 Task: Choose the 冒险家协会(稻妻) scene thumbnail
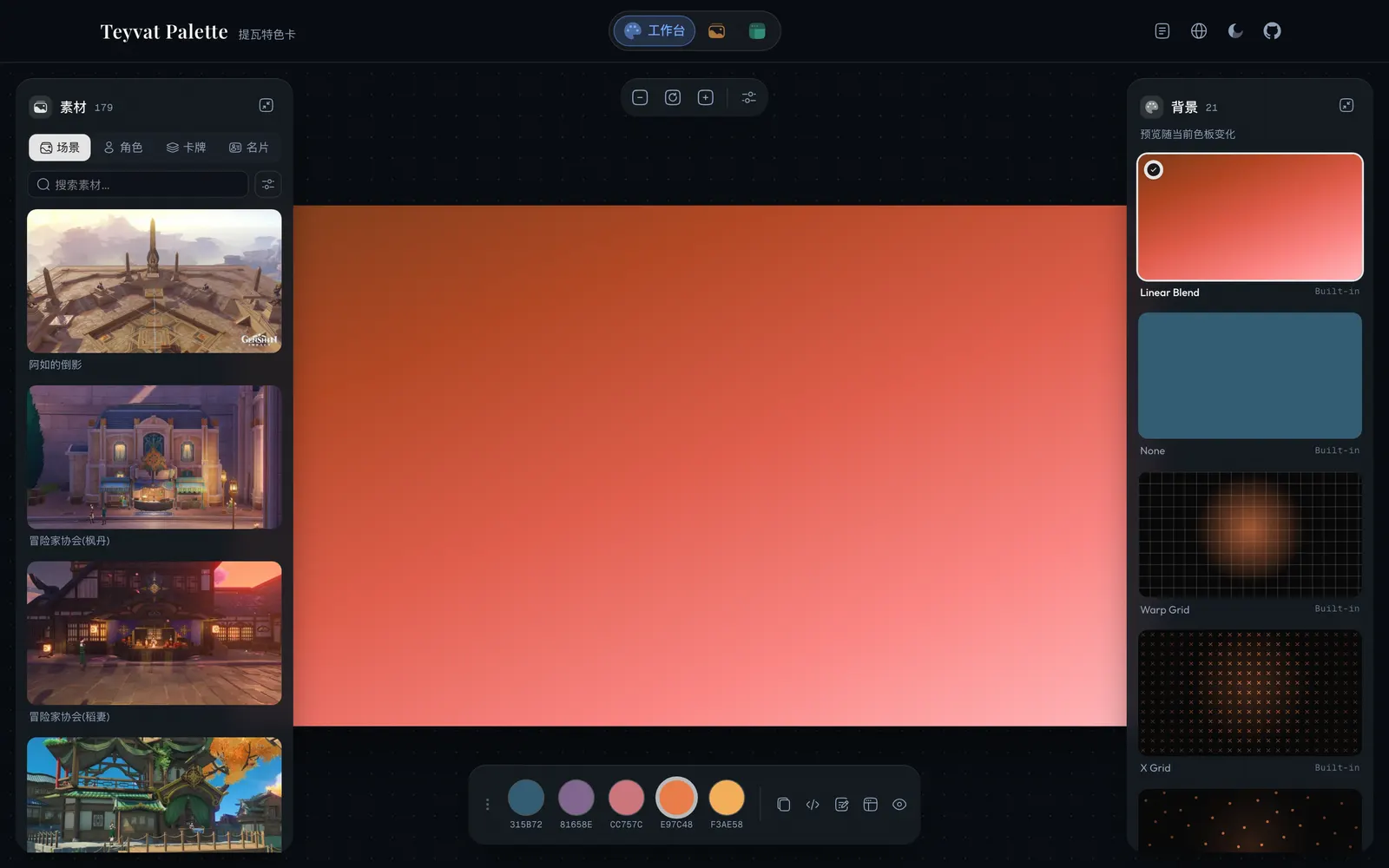[x=155, y=633]
